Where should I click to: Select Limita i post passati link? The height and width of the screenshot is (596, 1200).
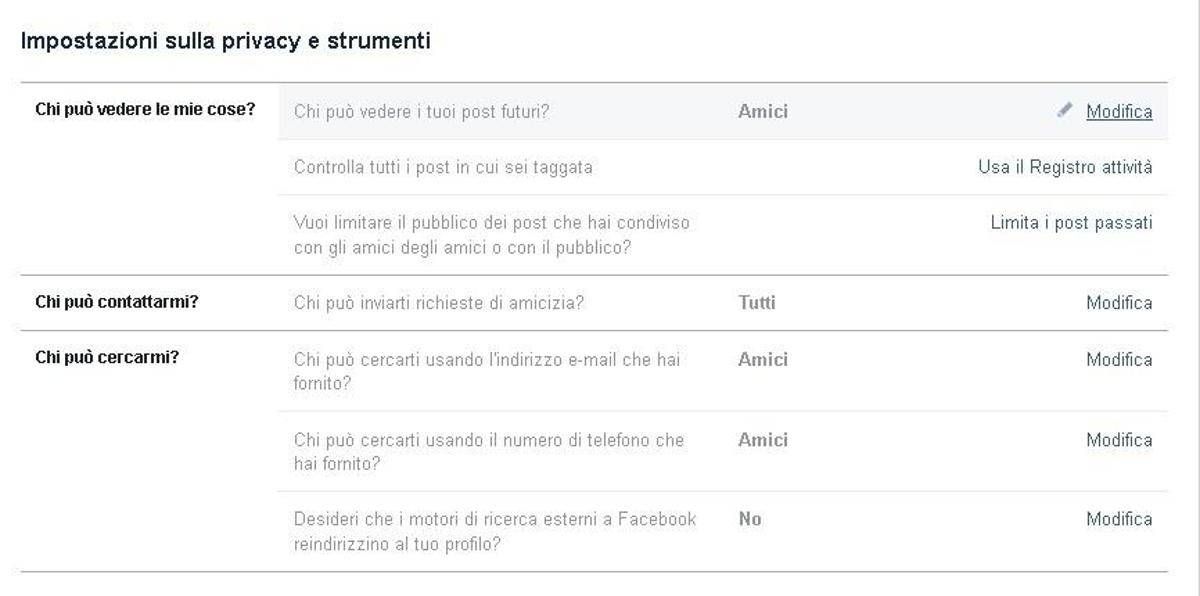[1071, 223]
